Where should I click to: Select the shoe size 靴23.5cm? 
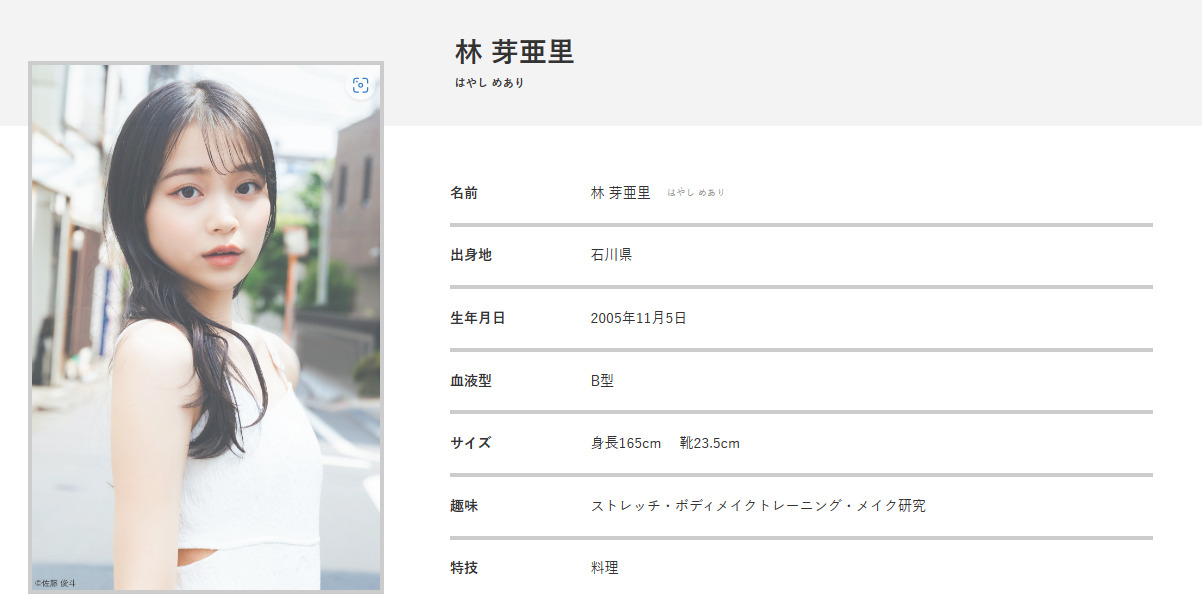pyautogui.click(x=709, y=443)
